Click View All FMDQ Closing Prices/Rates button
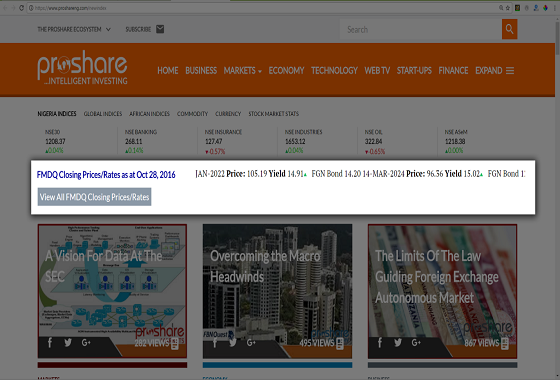The image size is (560, 380). pos(95,197)
